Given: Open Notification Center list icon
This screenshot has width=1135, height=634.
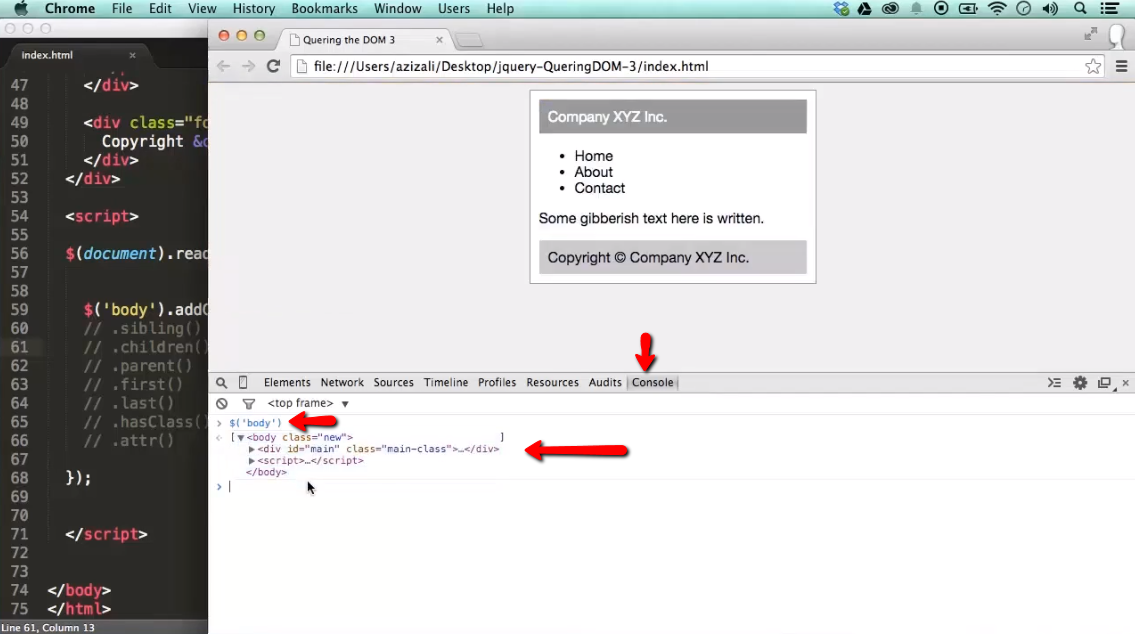Looking at the screenshot, I should click(x=1109, y=9).
